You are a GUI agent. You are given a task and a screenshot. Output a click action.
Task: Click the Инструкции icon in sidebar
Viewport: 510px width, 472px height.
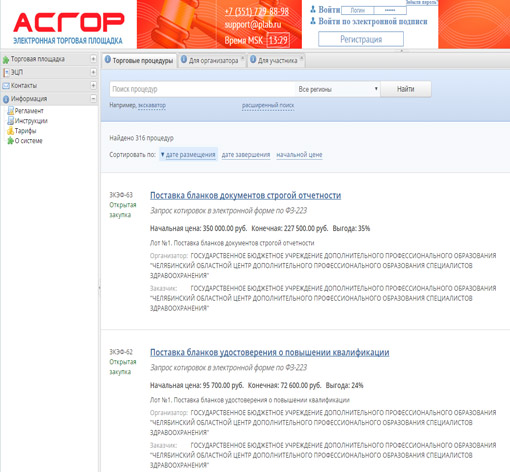[x=10, y=121]
